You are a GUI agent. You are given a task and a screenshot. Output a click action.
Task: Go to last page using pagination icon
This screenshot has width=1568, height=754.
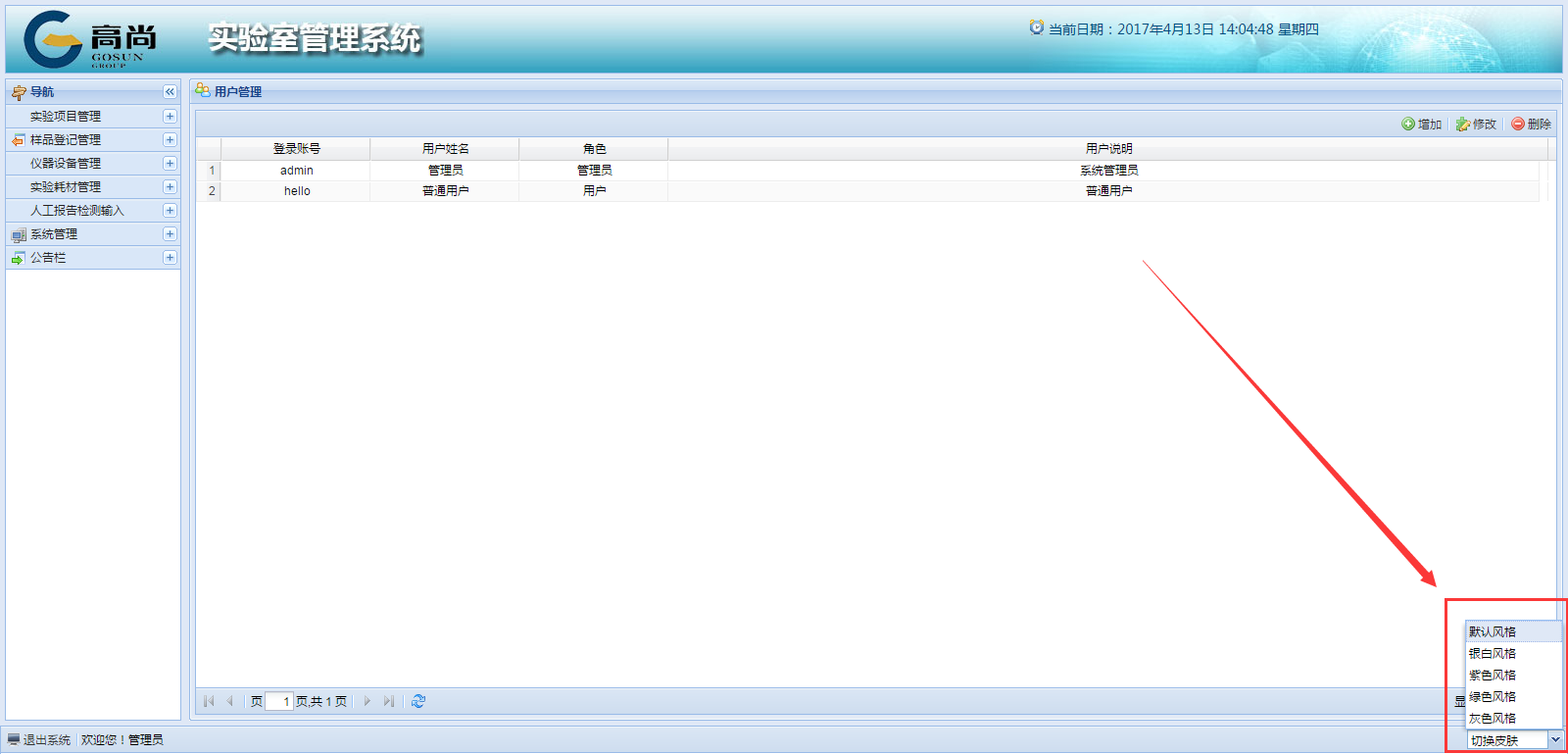[389, 701]
